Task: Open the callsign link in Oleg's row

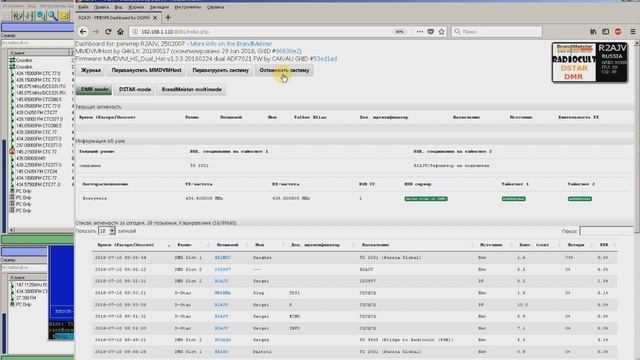Action: (222, 293)
